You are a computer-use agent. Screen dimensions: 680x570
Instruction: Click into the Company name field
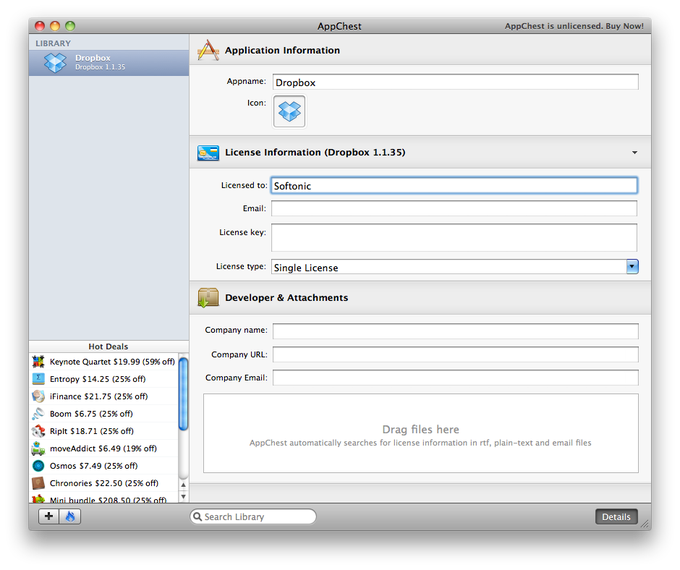click(455, 331)
